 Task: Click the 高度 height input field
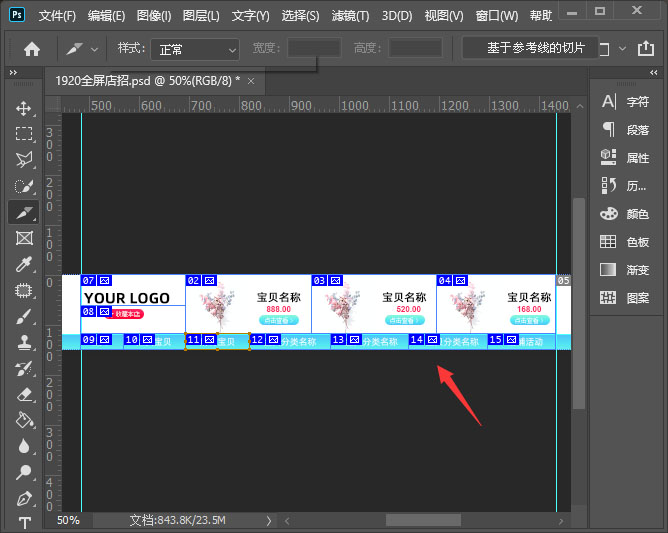tap(416, 48)
